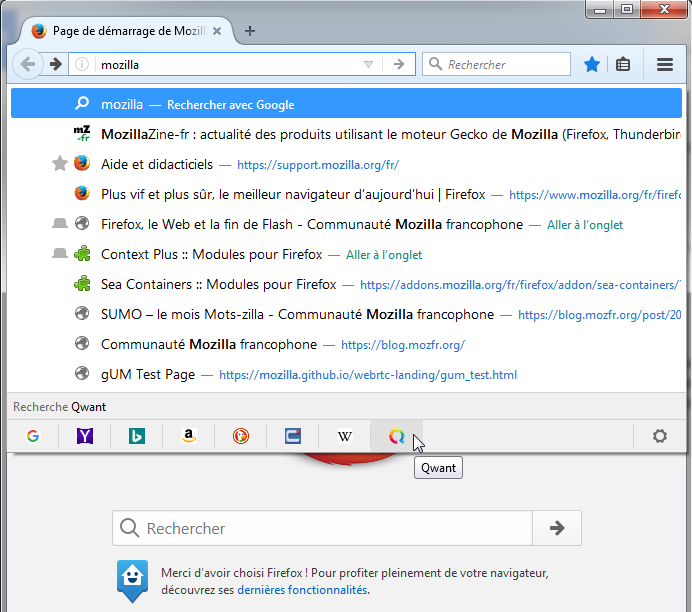
Task: Pick the DuckDuckGo search engine icon
Action: (241, 436)
